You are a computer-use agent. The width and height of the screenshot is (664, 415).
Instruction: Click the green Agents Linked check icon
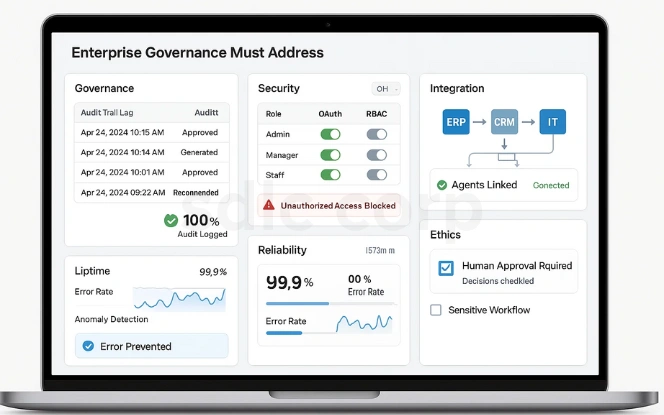point(442,185)
